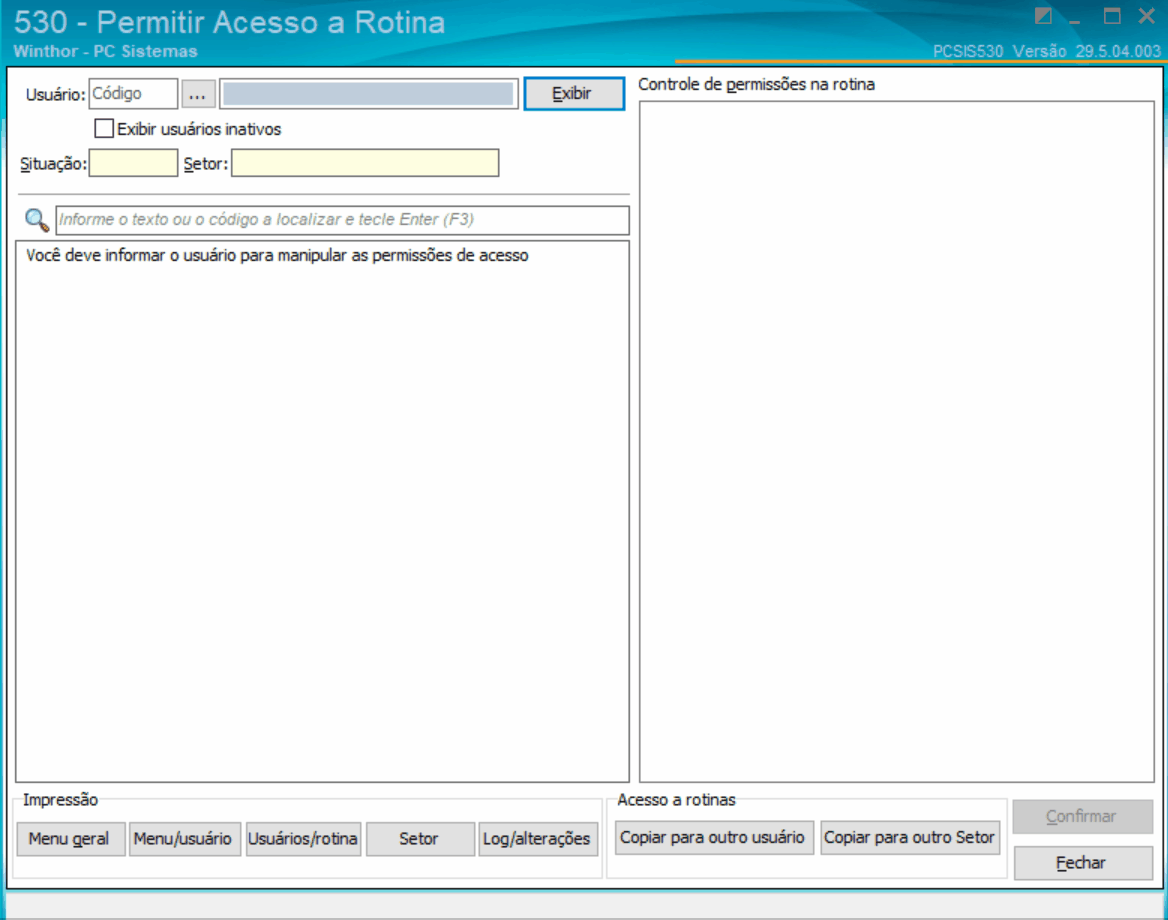This screenshot has width=1168, height=920.
Task: Click the Setor print button
Action: [420, 839]
